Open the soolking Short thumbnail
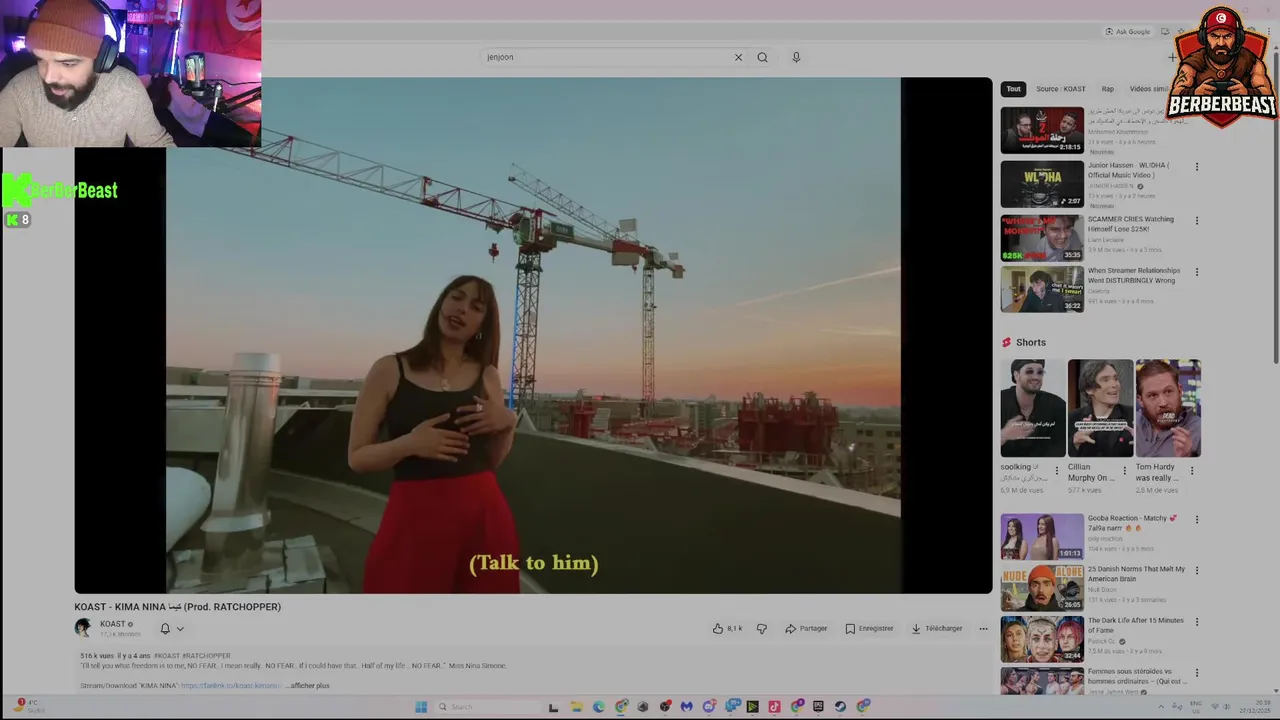 coord(1033,408)
